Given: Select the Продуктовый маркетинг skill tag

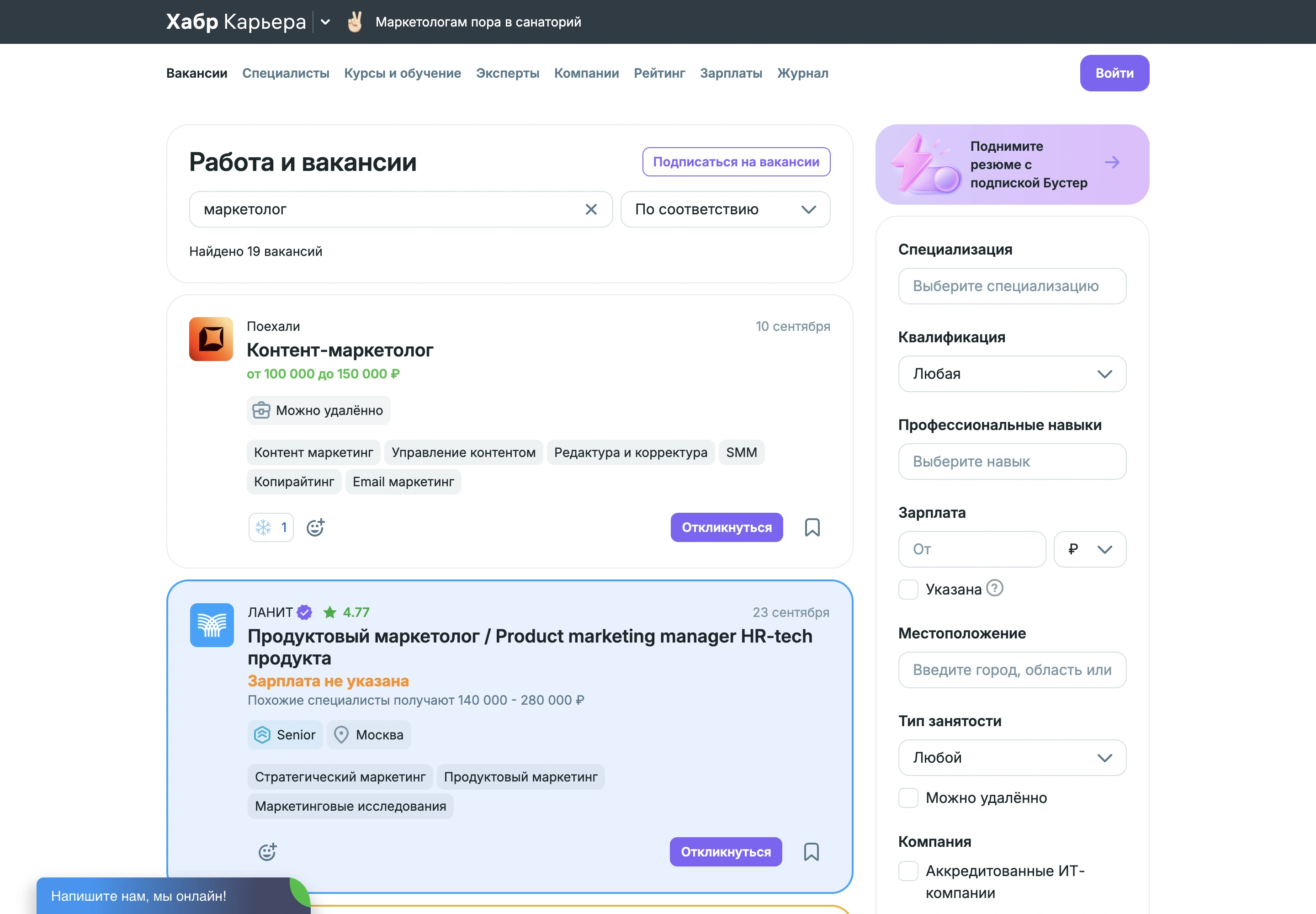Looking at the screenshot, I should click(520, 777).
